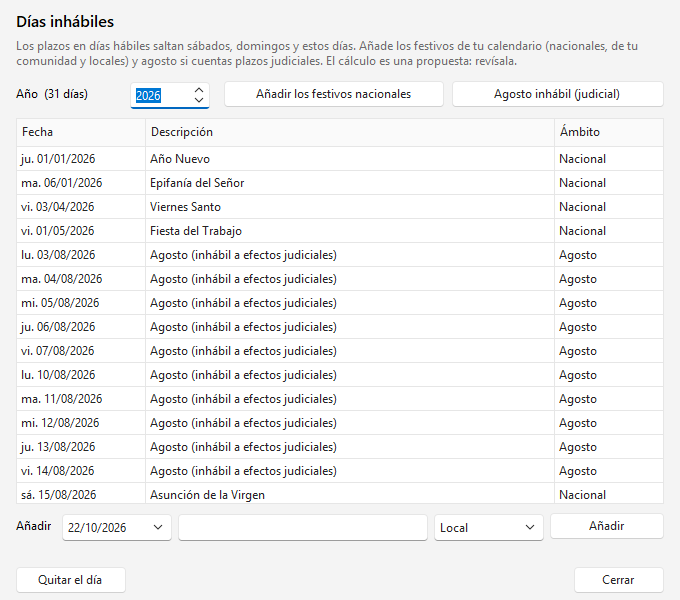Add the national holidays

coord(333,94)
